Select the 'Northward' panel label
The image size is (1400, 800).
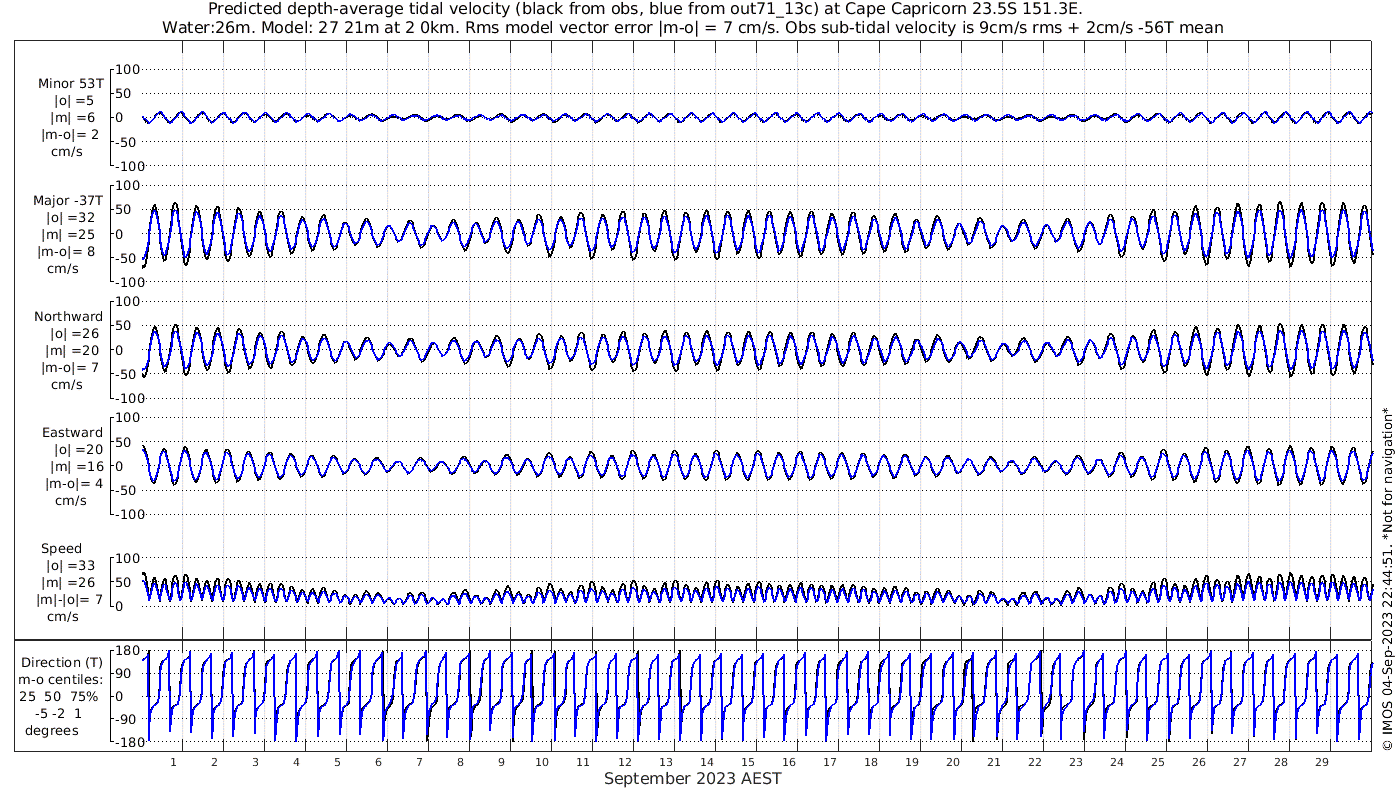pos(68,316)
